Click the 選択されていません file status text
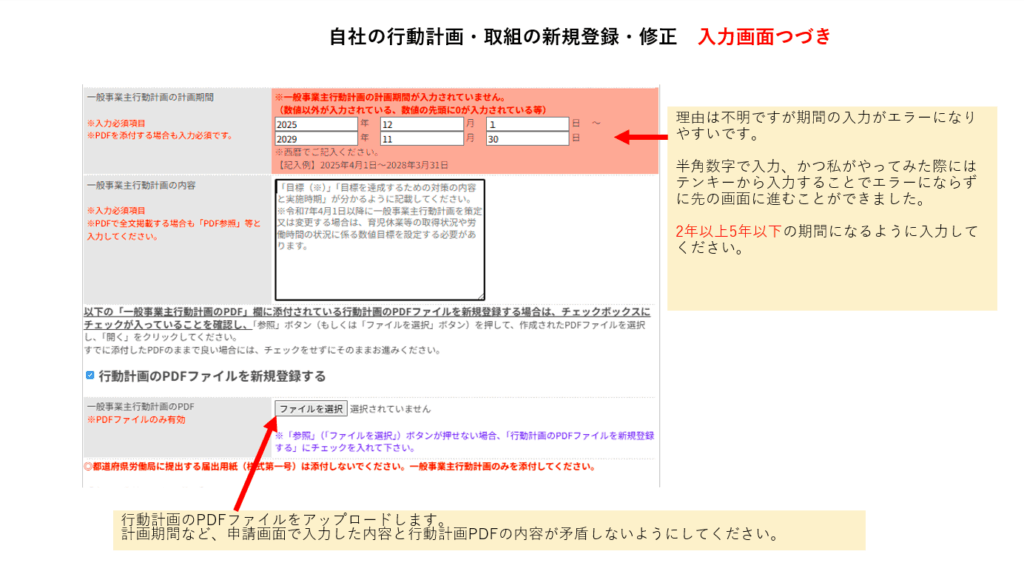1024x574 pixels. pos(391,409)
